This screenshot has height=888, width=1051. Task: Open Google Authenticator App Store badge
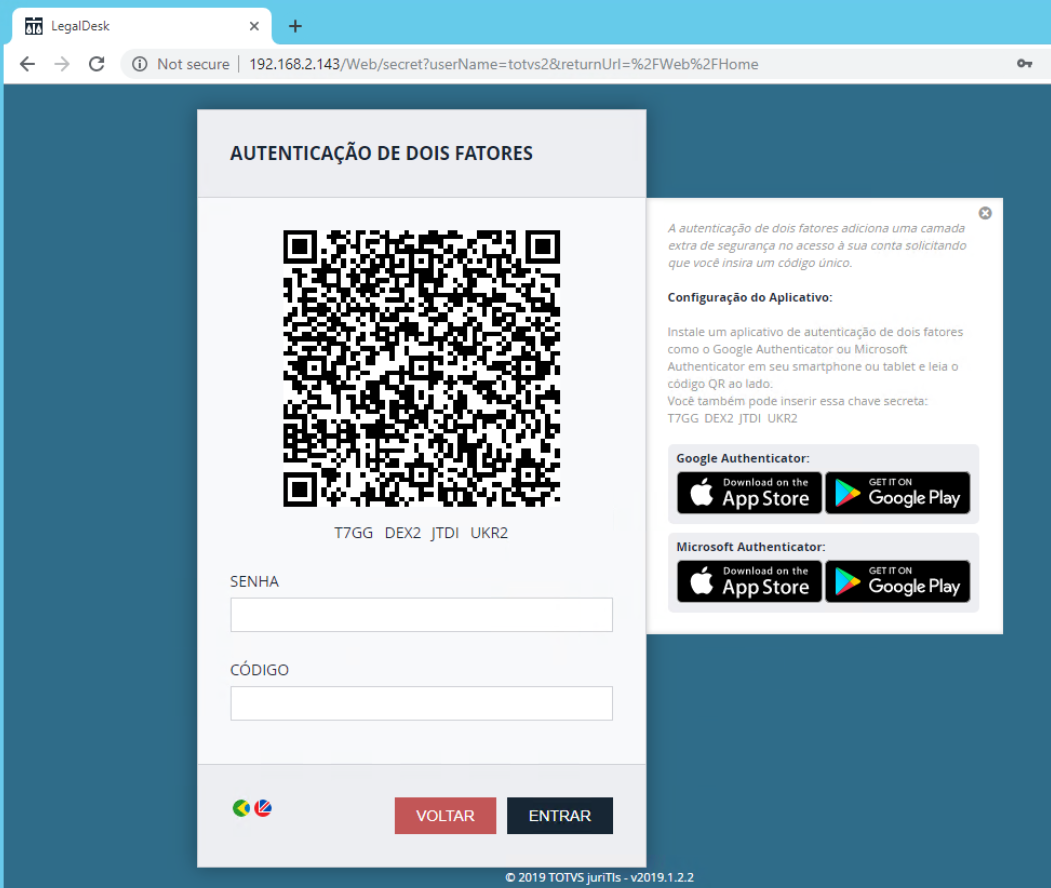(749, 493)
